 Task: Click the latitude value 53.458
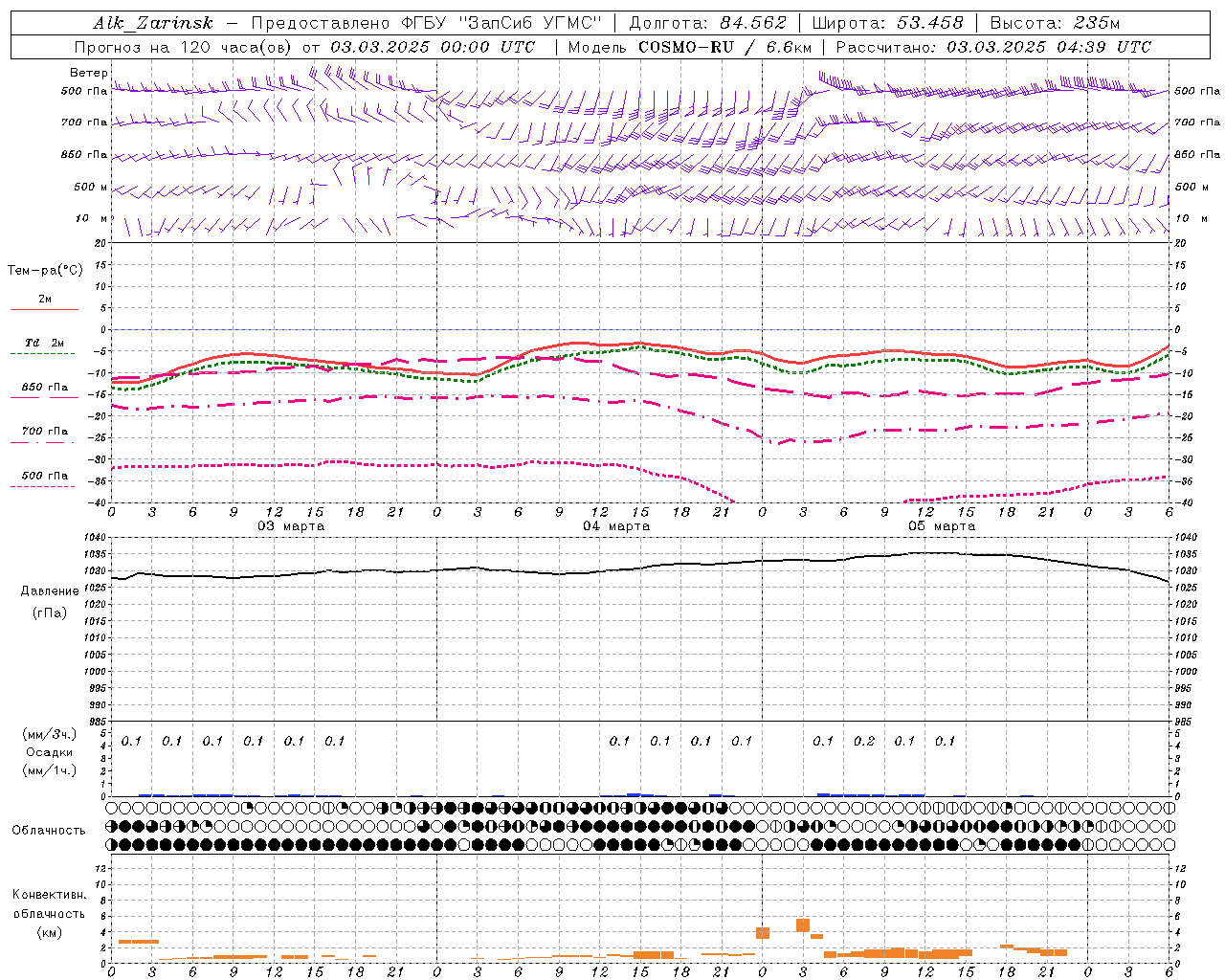pyautogui.click(x=930, y=23)
